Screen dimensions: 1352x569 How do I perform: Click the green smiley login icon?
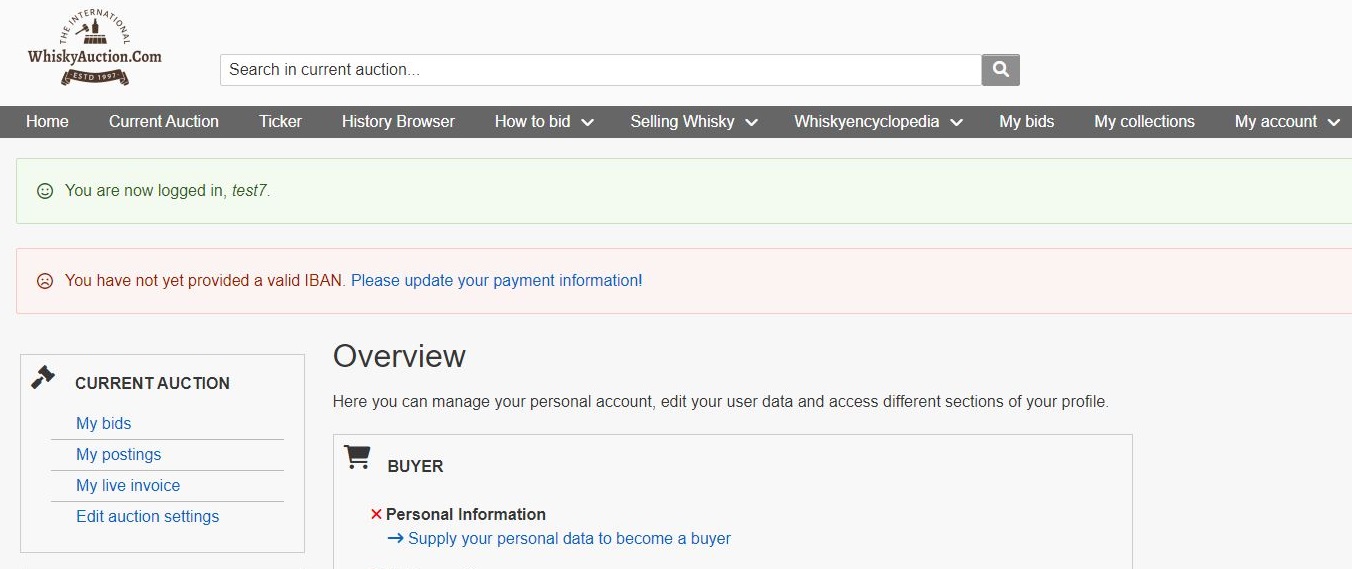click(45, 190)
